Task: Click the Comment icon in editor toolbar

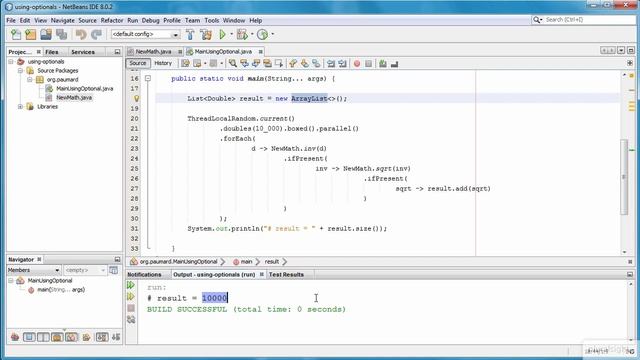Action: coord(383,64)
